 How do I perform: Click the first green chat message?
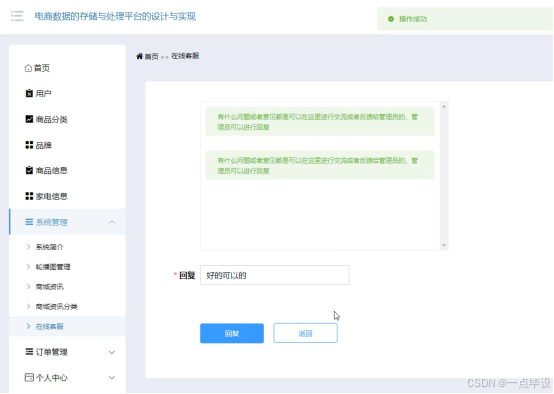[x=320, y=122]
